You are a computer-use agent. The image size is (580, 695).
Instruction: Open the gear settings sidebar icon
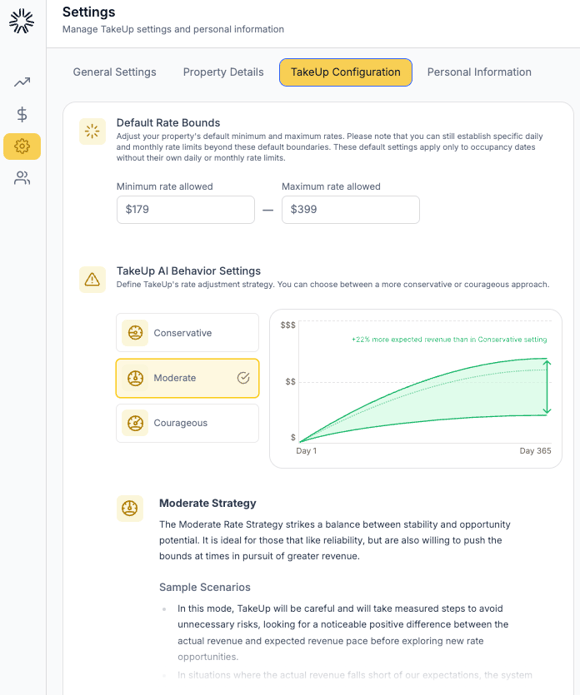tap(22, 146)
